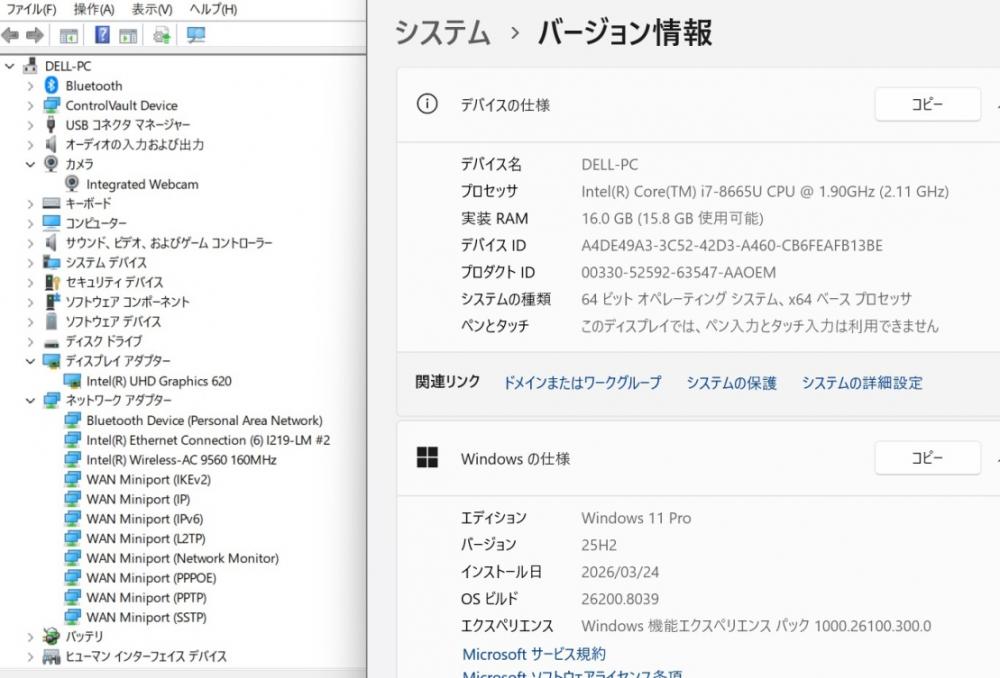The width and height of the screenshot is (1000, 678).
Task: Select WAN Miniport (IKEv2) entry
Action: pyautogui.click(x=148, y=480)
